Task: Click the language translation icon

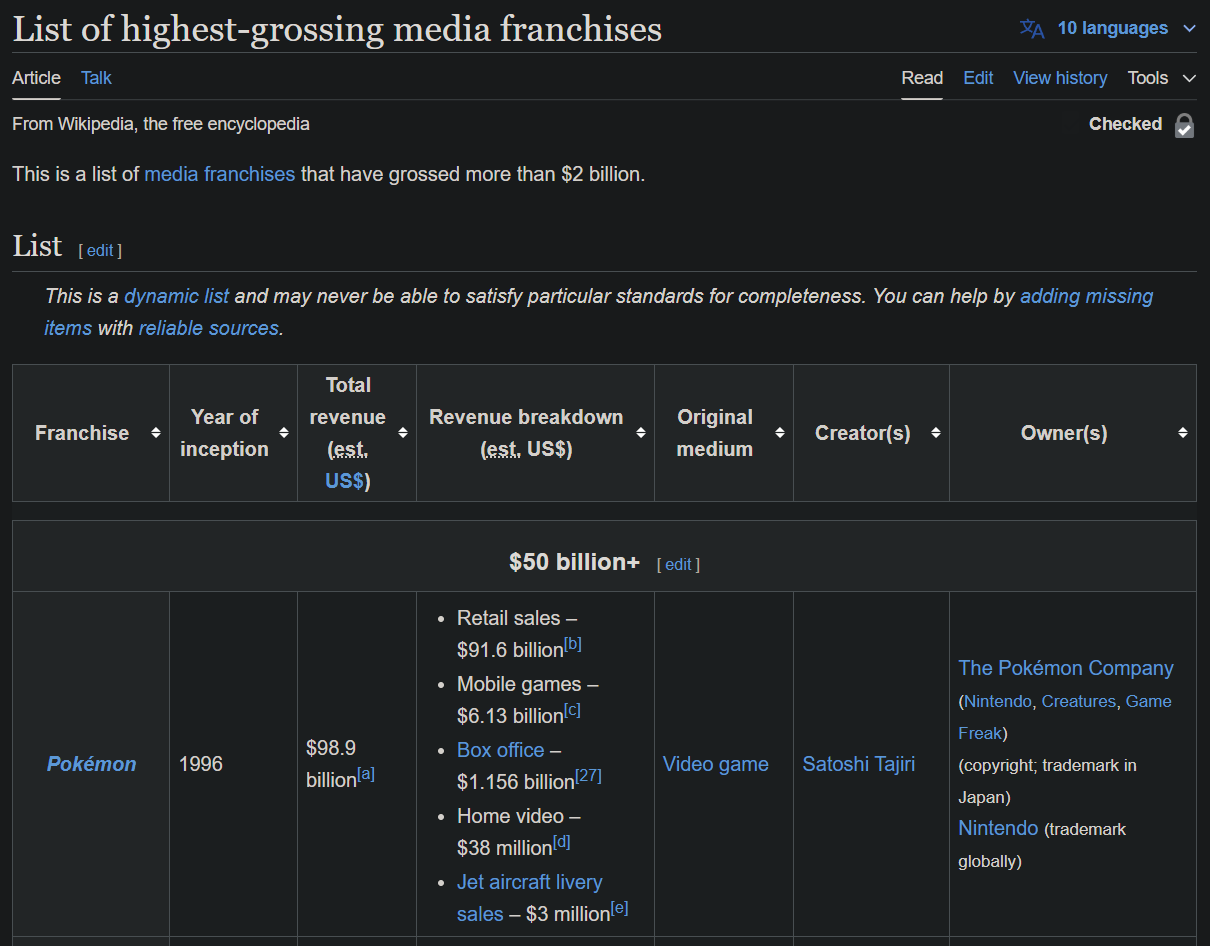Action: 1032,29
